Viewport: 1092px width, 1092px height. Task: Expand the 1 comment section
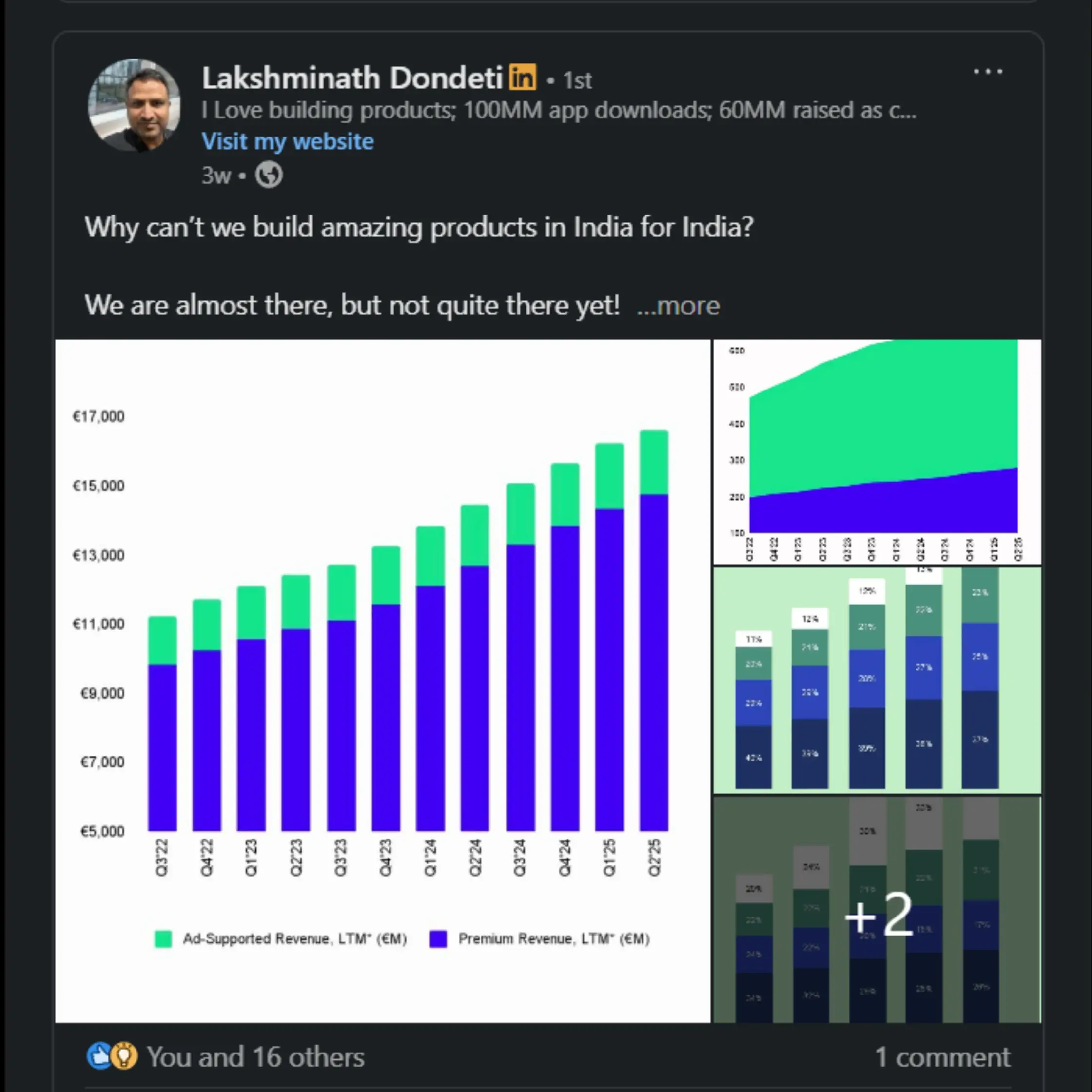pyautogui.click(x=942, y=1056)
